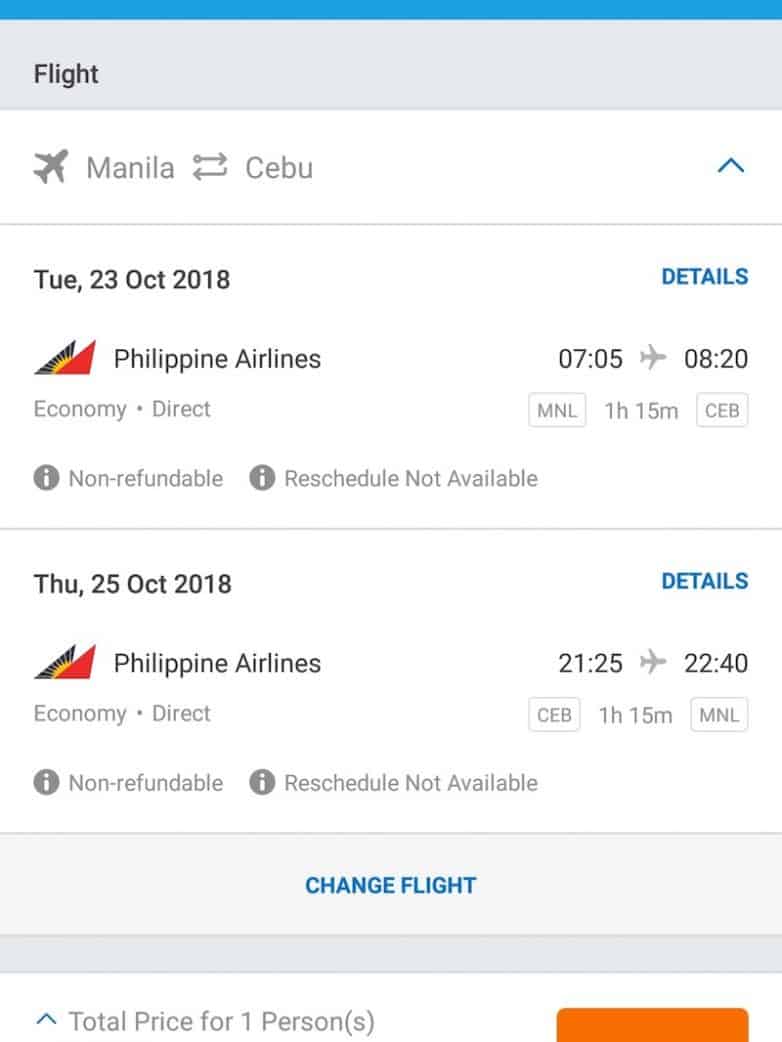Viewport: 782px width, 1042px height.
Task: Tap the Non-refundable info icon for the 25 Oct flight
Action: tap(46, 782)
